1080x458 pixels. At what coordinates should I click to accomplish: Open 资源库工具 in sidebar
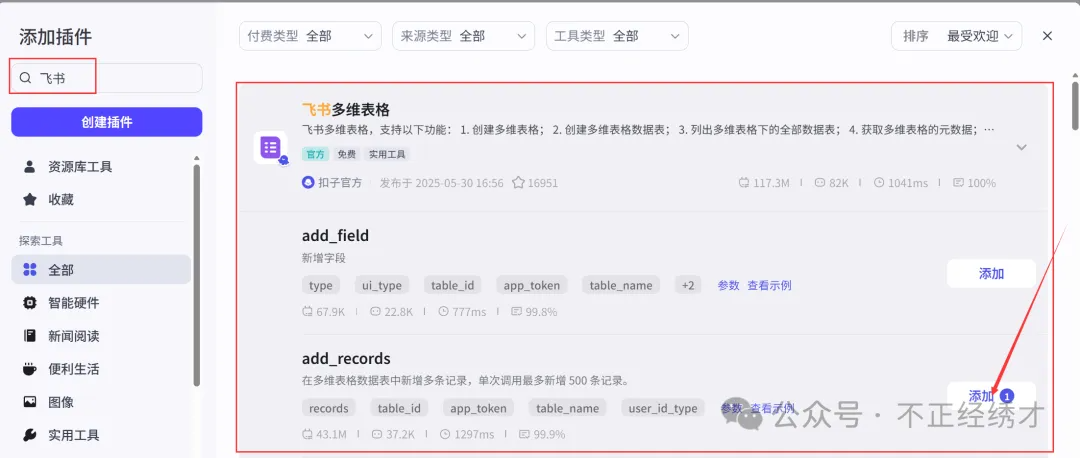(x=101, y=167)
